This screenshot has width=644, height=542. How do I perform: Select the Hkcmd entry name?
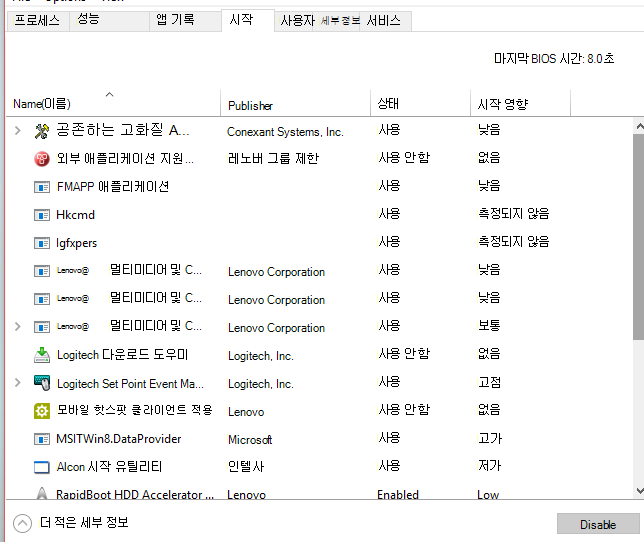pos(76,215)
